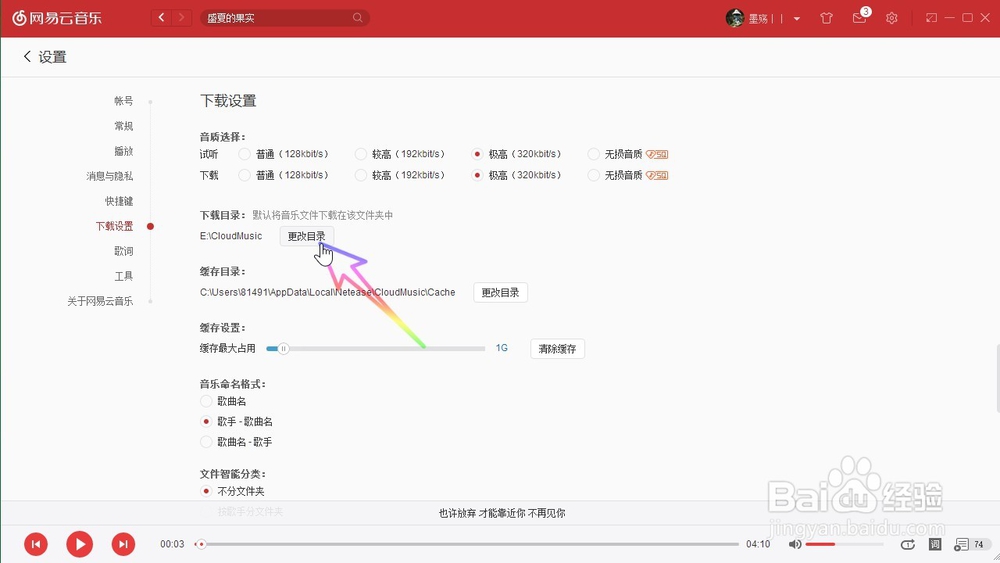Open the 下载设置 settings section

coord(114,226)
